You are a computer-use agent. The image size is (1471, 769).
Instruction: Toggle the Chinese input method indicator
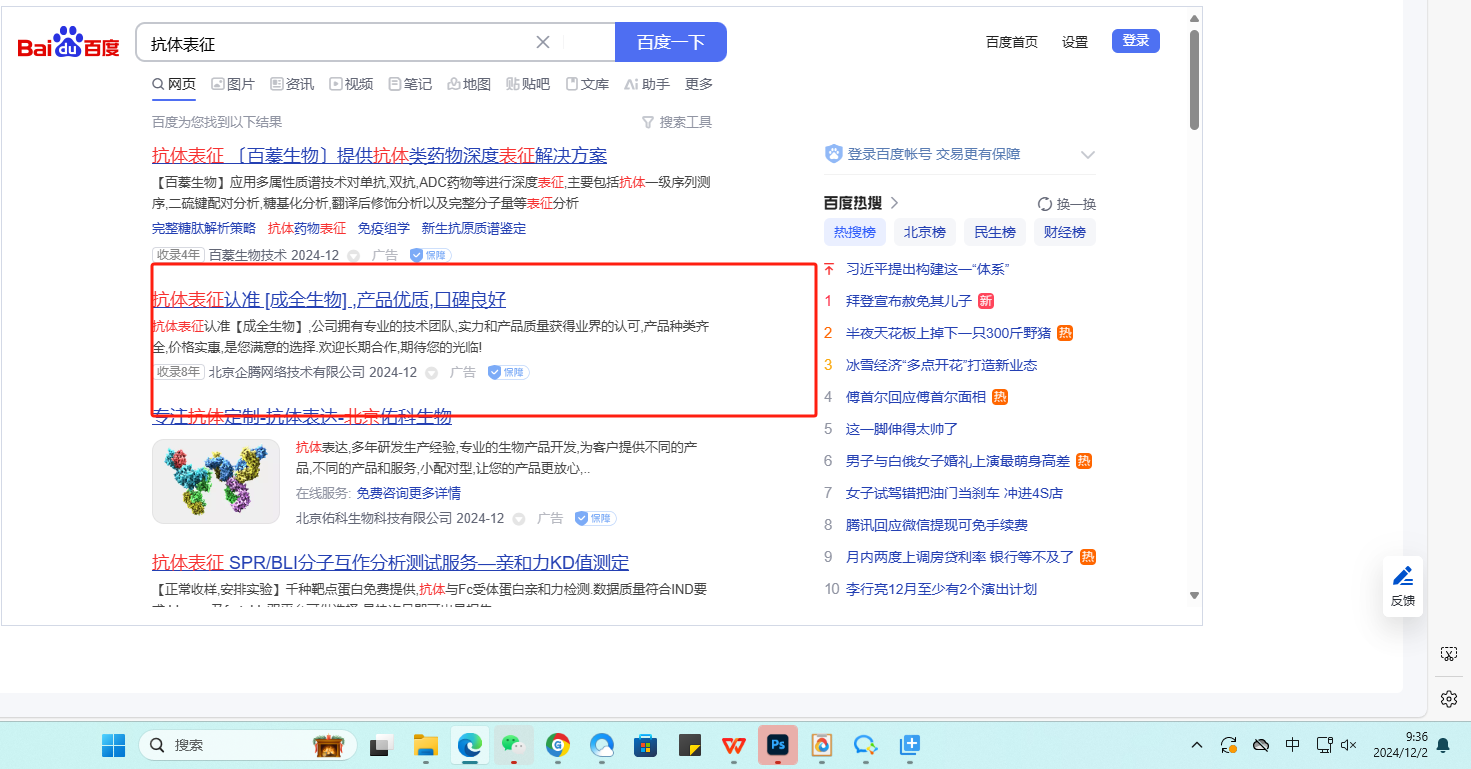pyautogui.click(x=1292, y=745)
